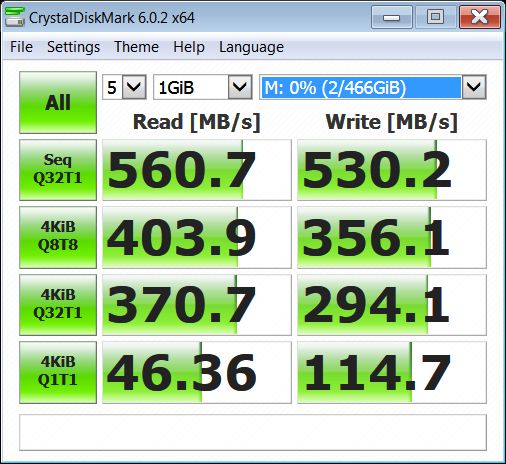
Task: Click the 4KiB Q32T1 write result 294.1
Action: tap(392, 305)
